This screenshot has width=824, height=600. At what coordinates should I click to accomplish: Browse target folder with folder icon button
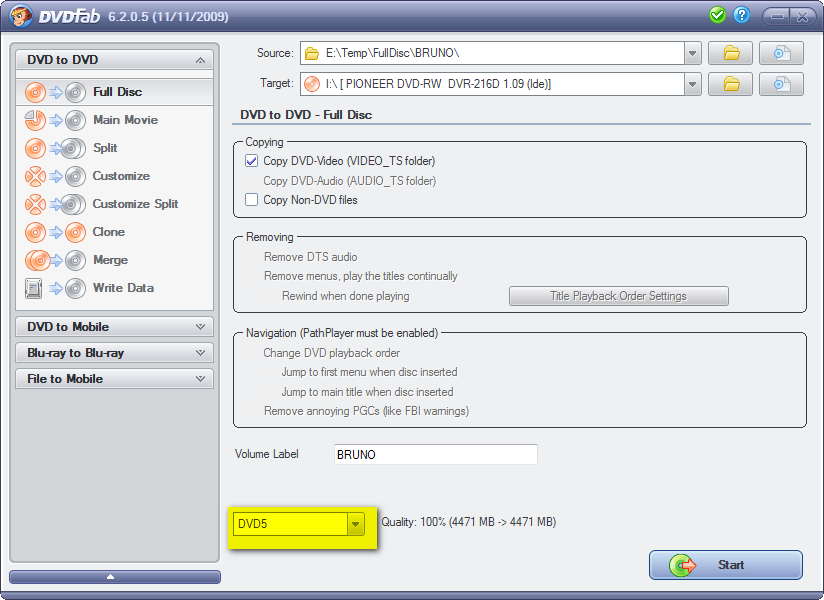pos(730,84)
